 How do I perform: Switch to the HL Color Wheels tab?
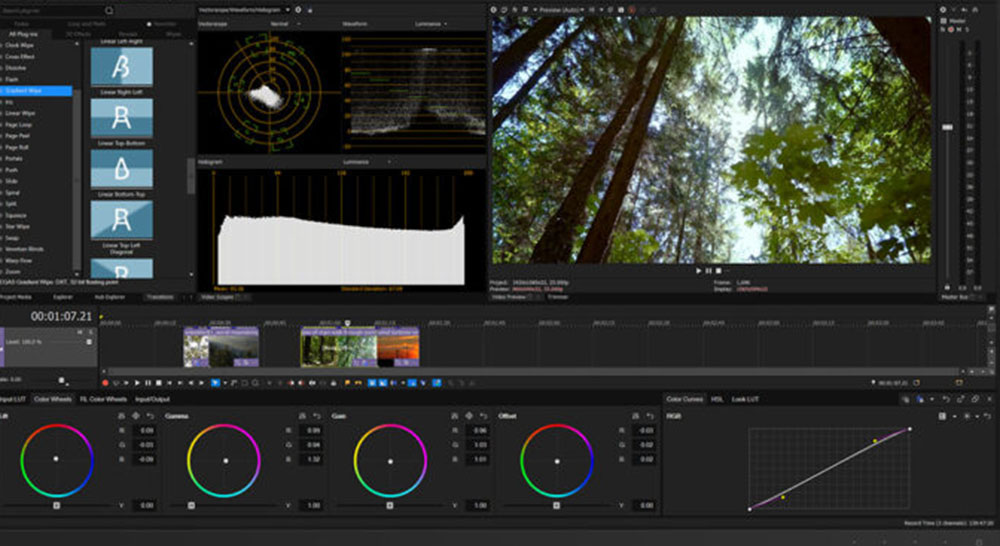click(x=103, y=399)
